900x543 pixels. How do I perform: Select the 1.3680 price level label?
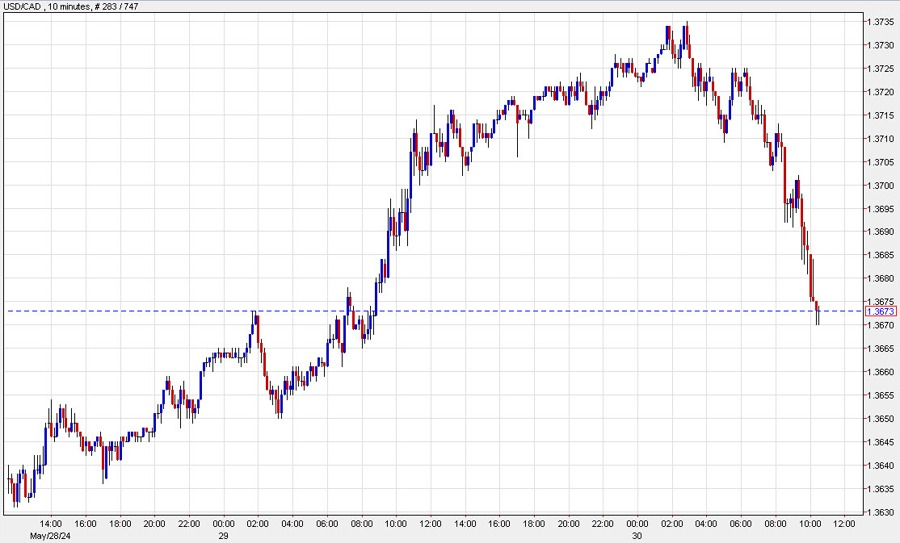[880, 278]
